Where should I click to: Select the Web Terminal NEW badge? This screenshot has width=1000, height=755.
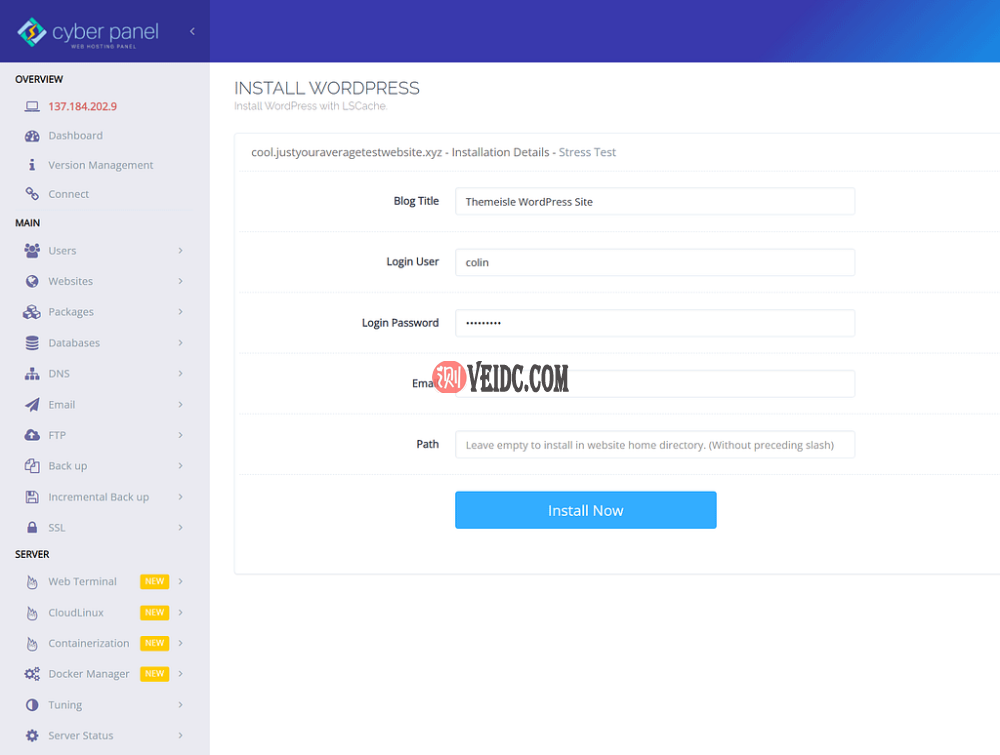pos(154,581)
